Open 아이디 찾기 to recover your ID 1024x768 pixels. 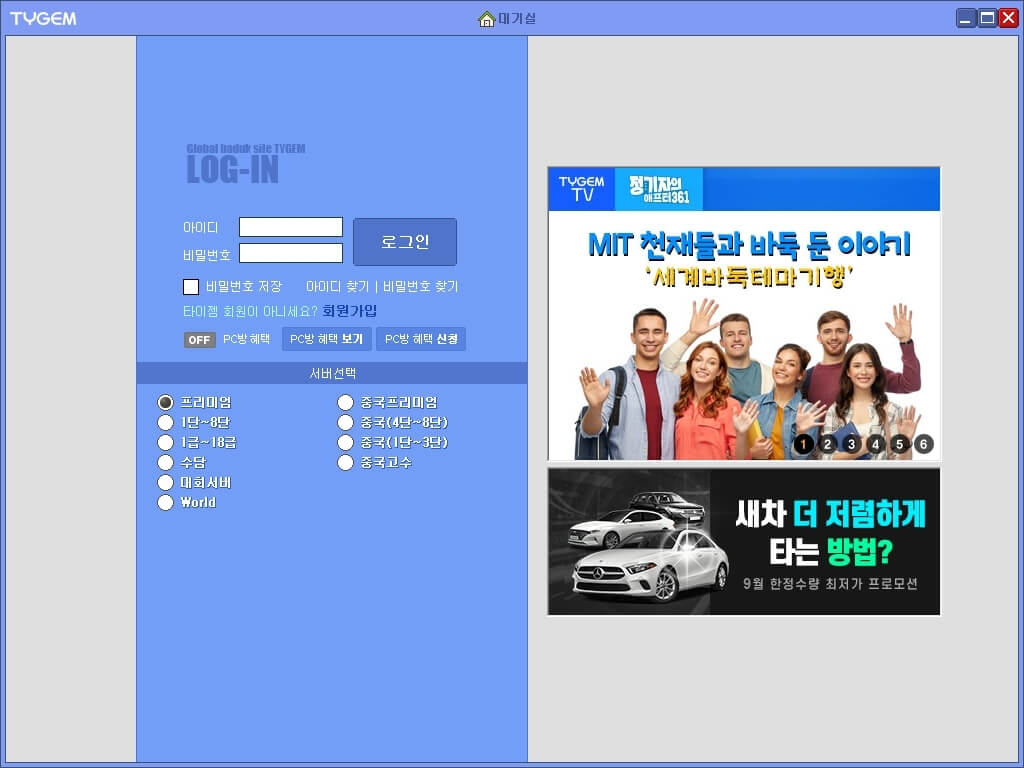pos(337,287)
